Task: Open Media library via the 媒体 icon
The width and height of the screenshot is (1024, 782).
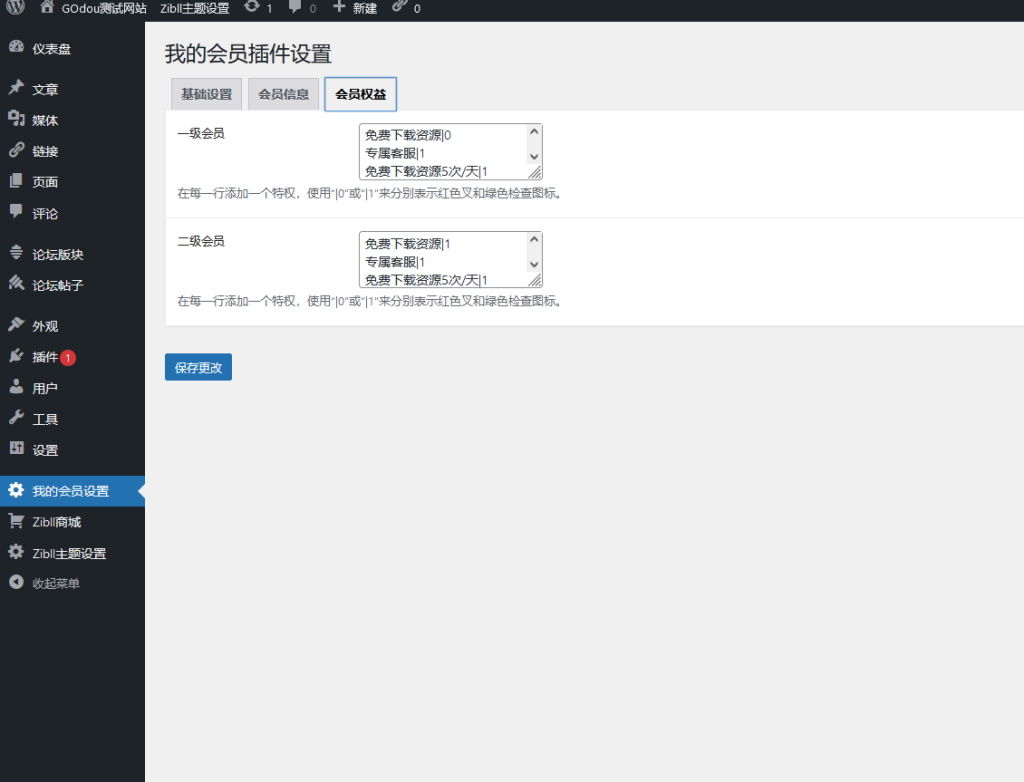Action: point(15,119)
